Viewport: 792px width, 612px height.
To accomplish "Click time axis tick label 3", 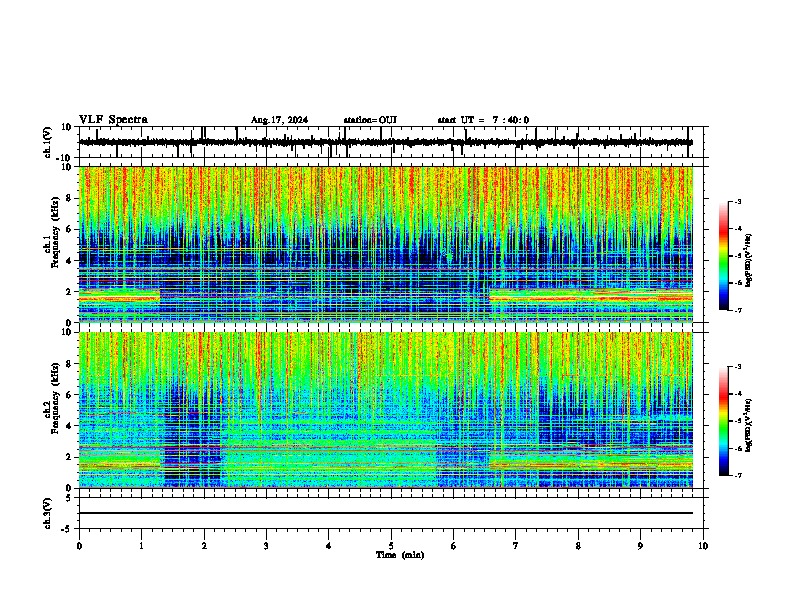I will (x=266, y=546).
